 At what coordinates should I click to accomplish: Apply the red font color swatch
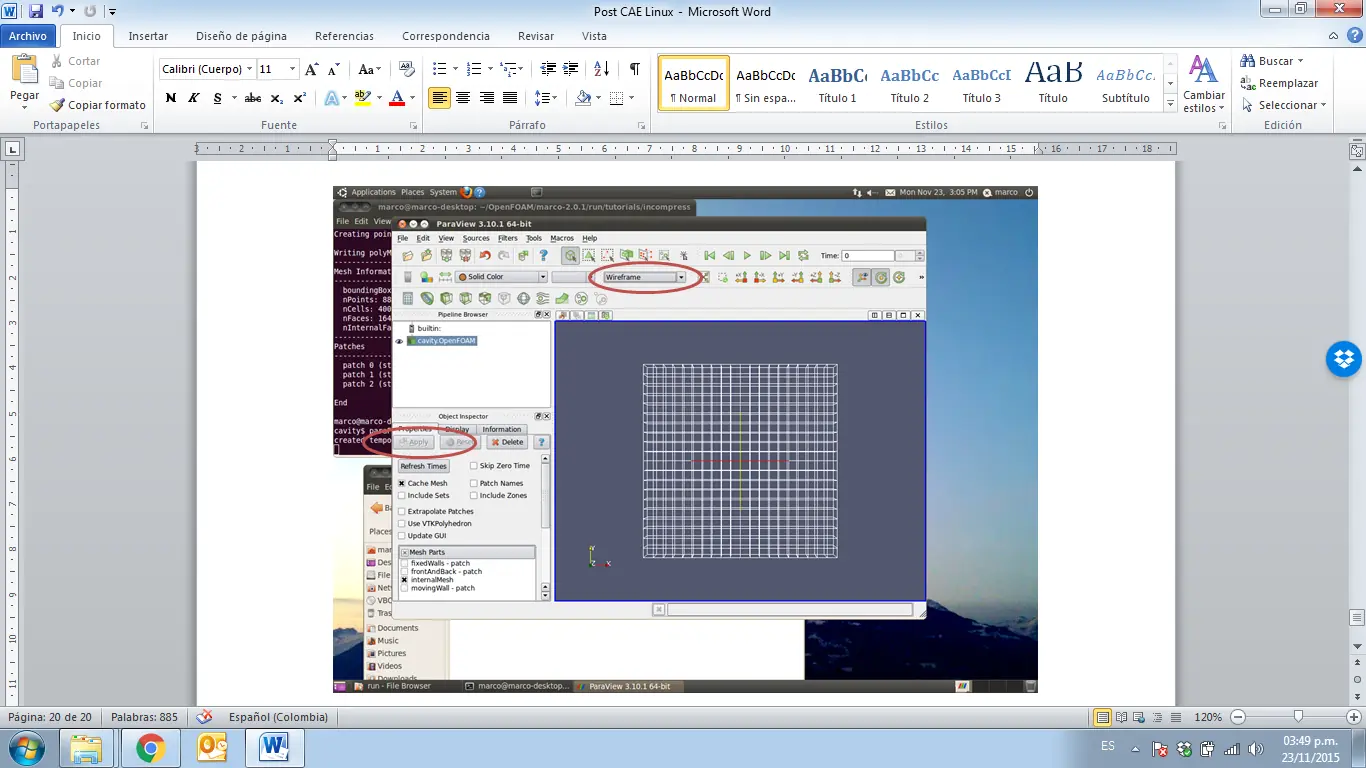click(397, 98)
